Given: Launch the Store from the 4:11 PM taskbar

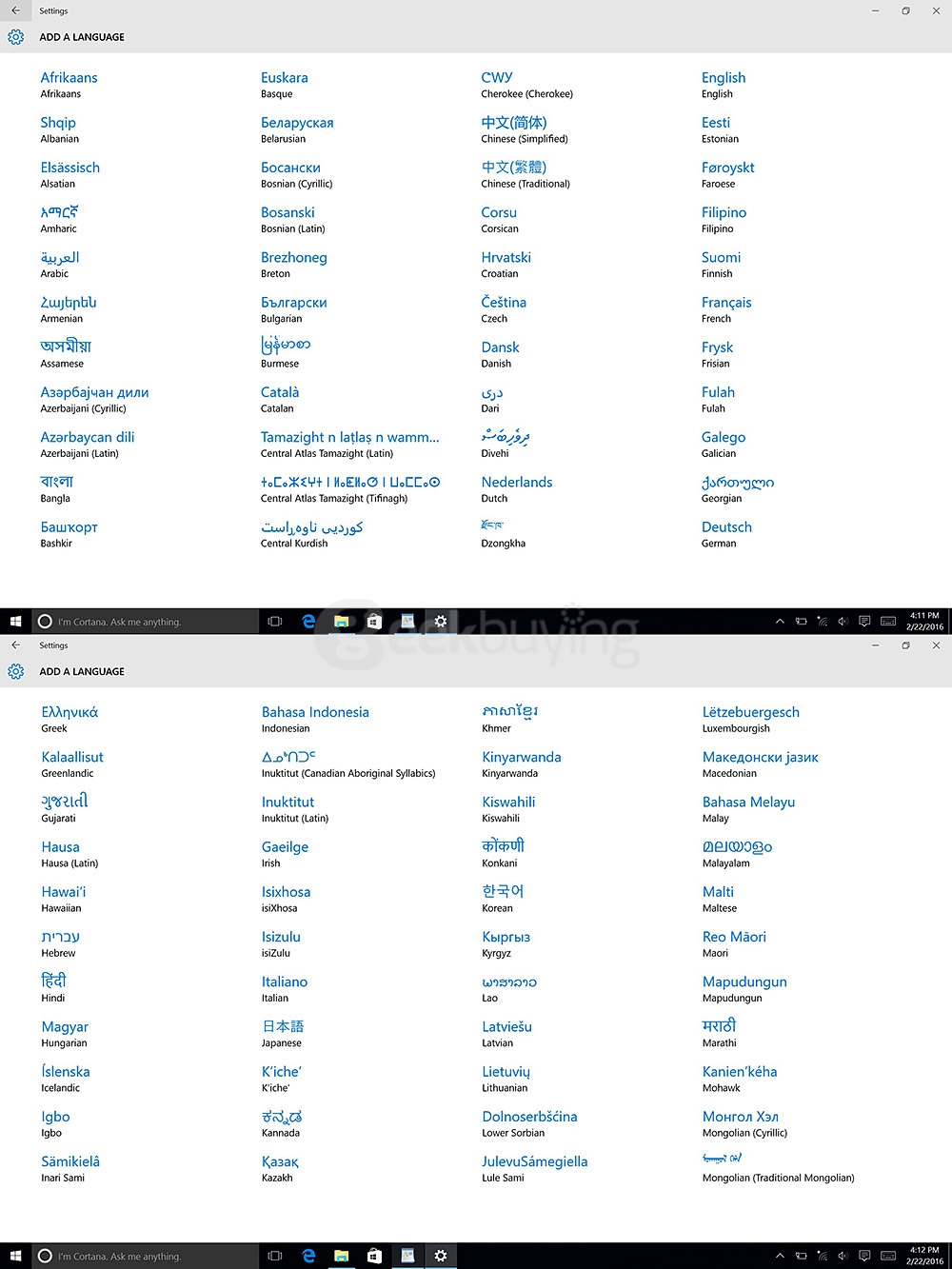Looking at the screenshot, I should click(x=374, y=622).
